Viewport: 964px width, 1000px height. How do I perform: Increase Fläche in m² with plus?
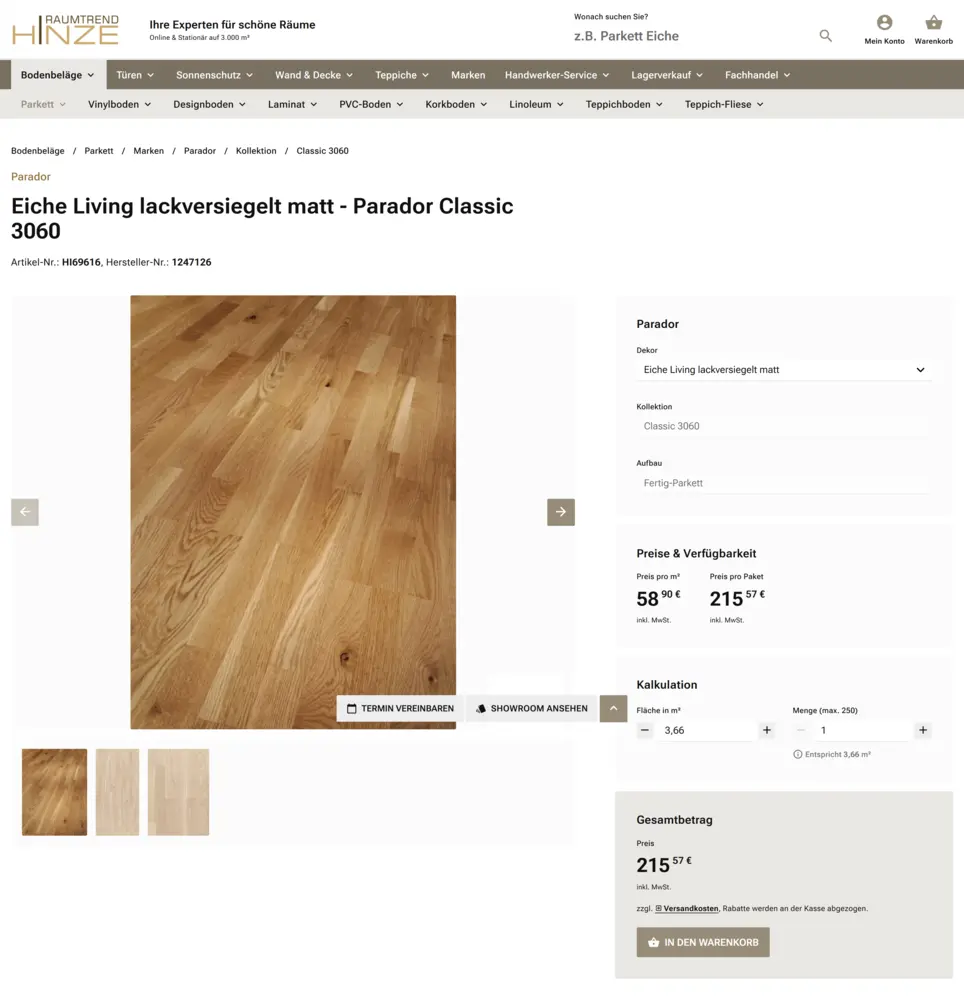coord(767,730)
